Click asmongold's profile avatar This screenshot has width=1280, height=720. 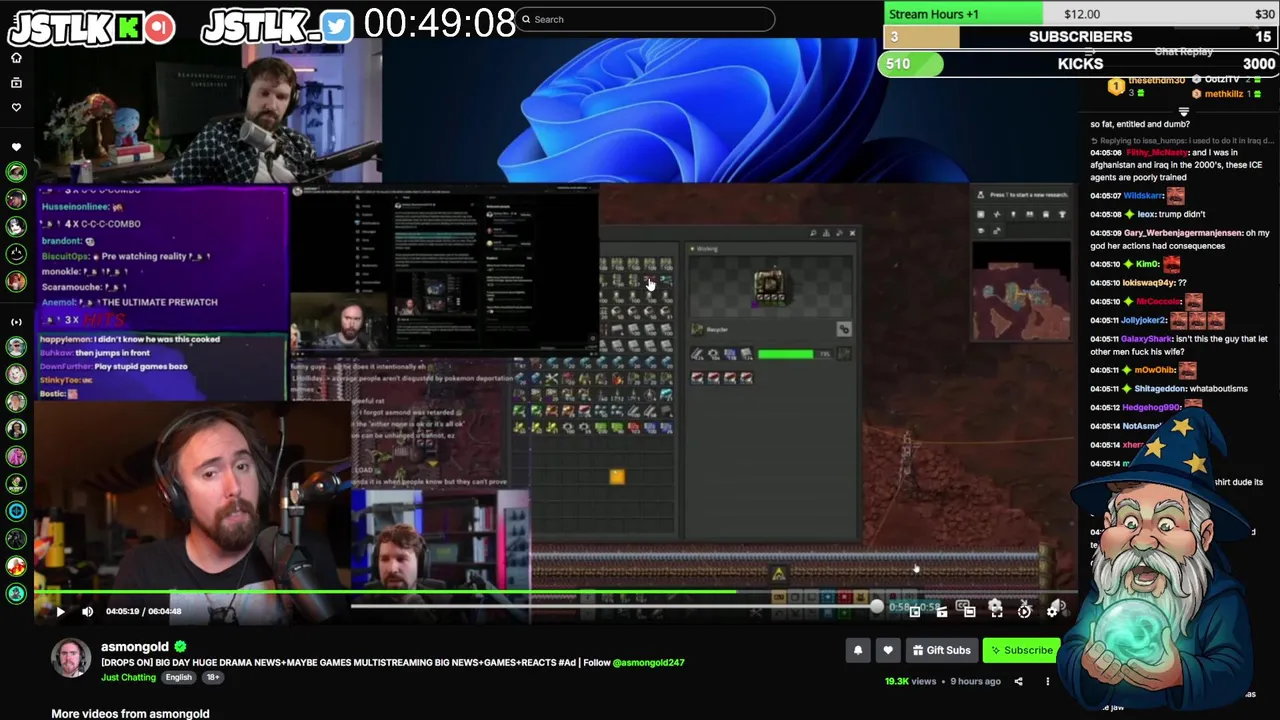tap(71, 659)
